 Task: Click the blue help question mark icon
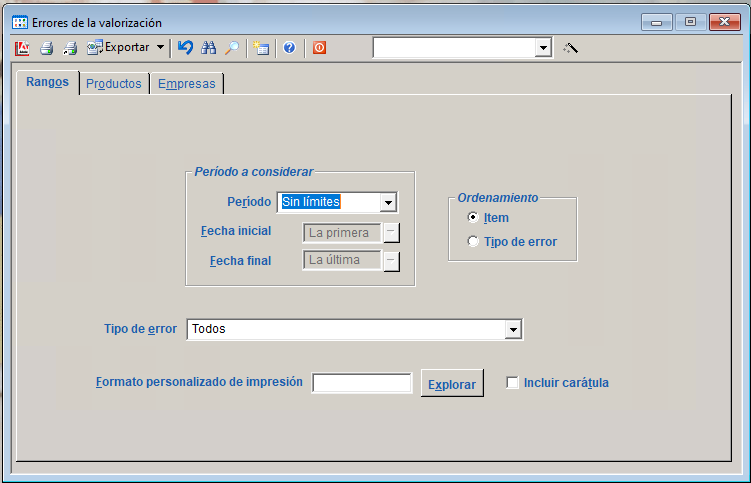tap(289, 47)
